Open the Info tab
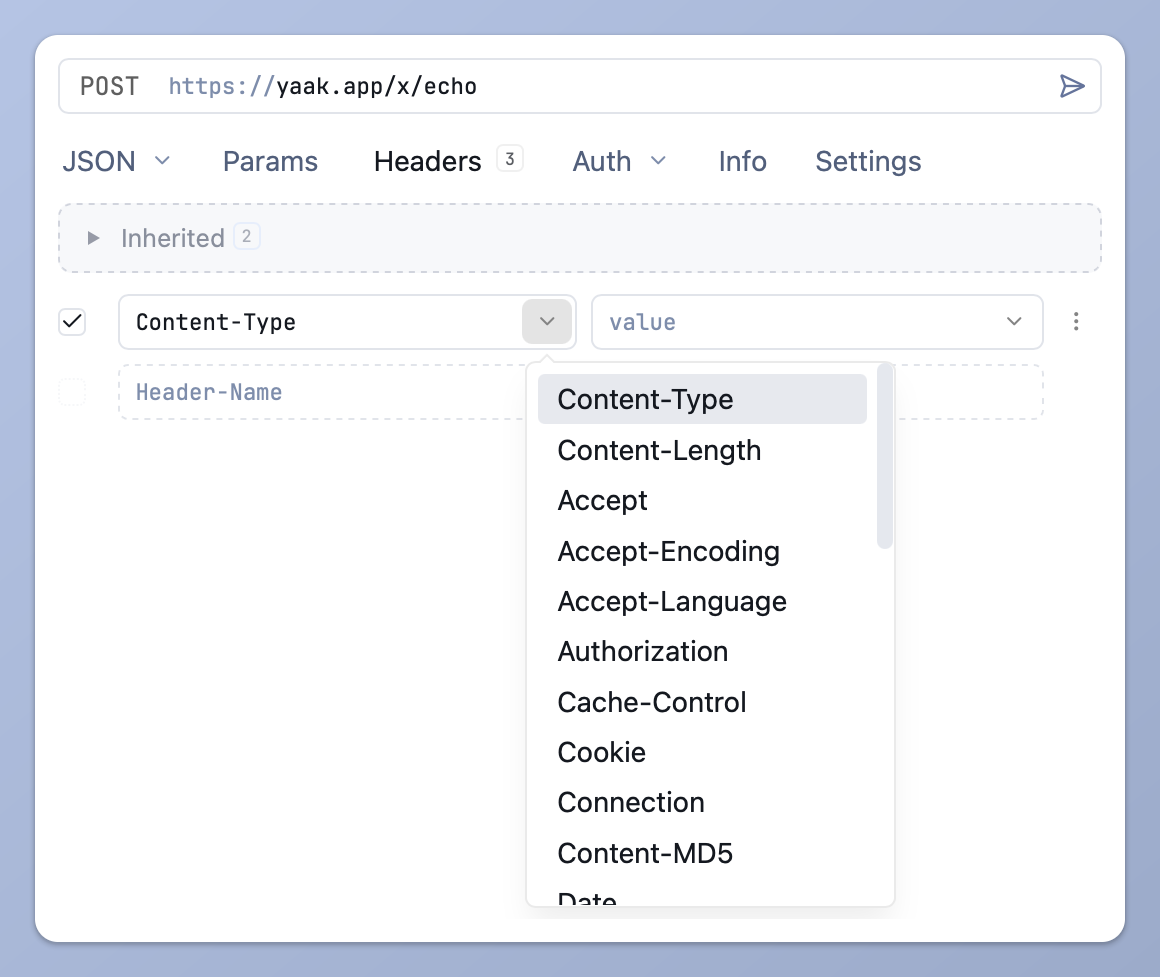This screenshot has width=1160, height=977. point(742,161)
